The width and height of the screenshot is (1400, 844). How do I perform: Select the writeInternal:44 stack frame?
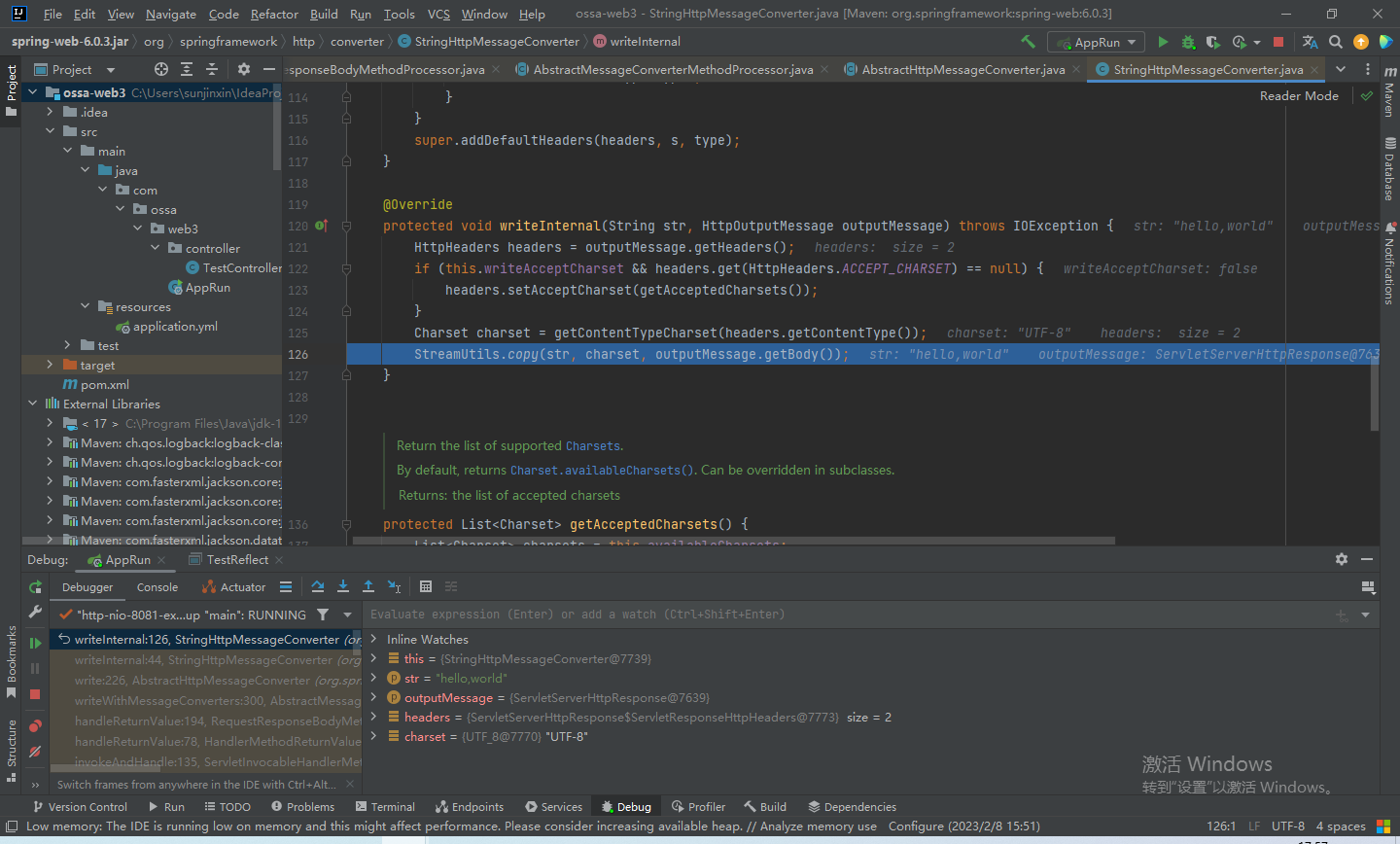coord(207,659)
